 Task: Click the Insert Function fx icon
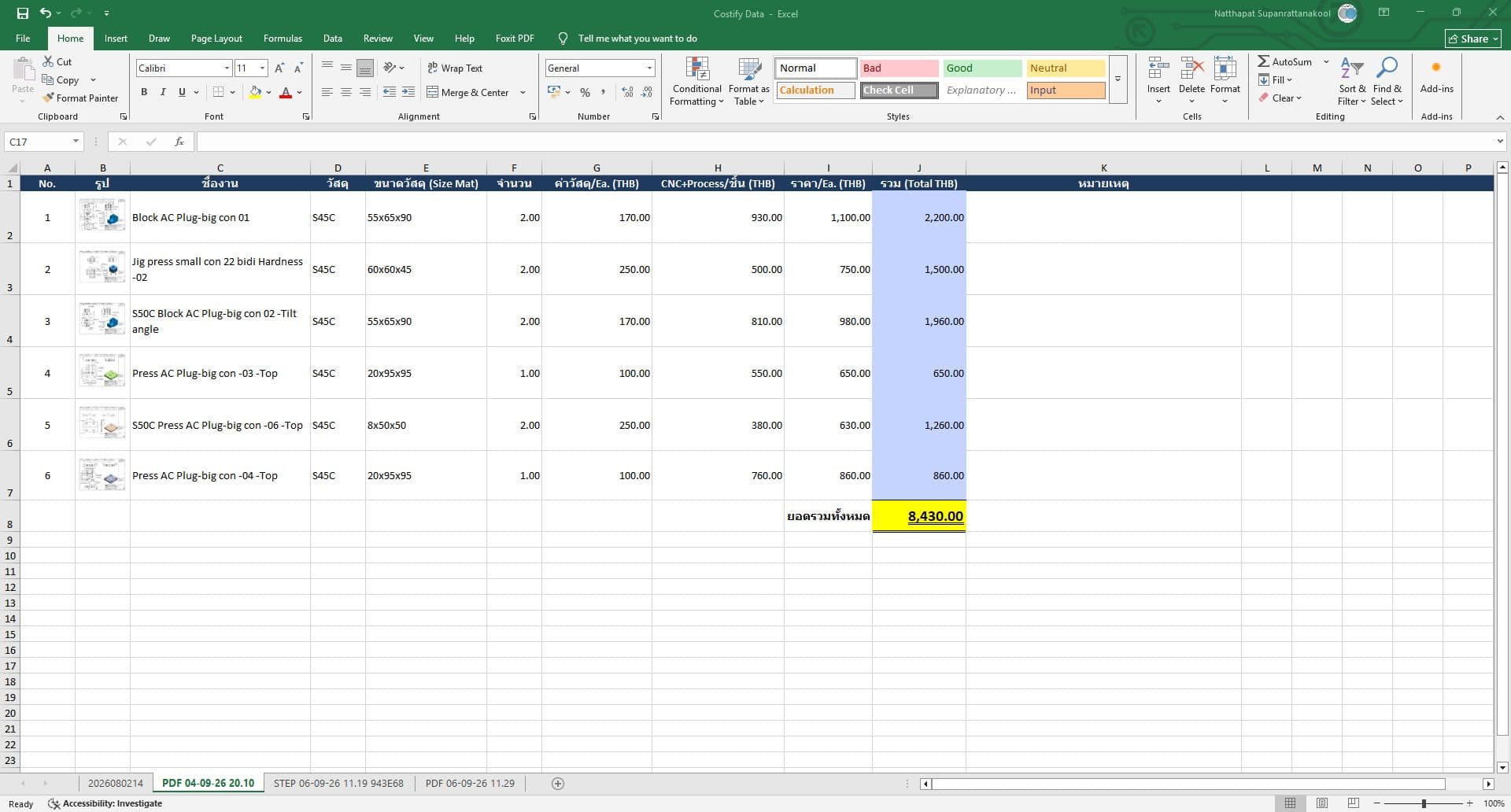point(179,142)
